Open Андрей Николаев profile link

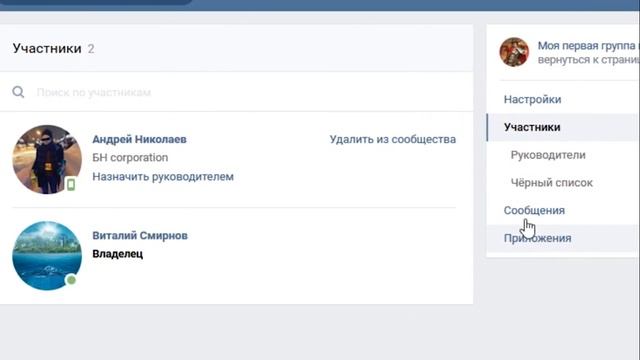139,139
